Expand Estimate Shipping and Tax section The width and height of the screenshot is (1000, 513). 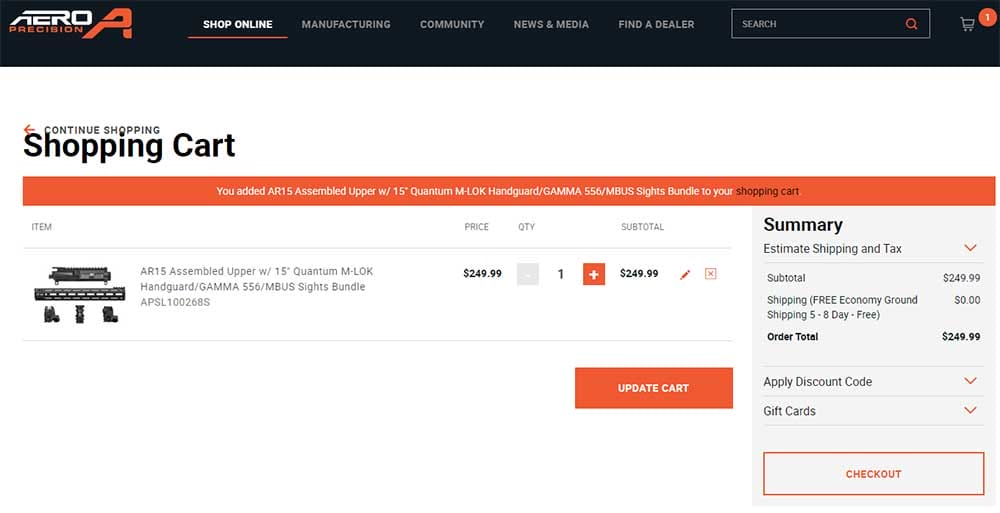click(x=874, y=248)
